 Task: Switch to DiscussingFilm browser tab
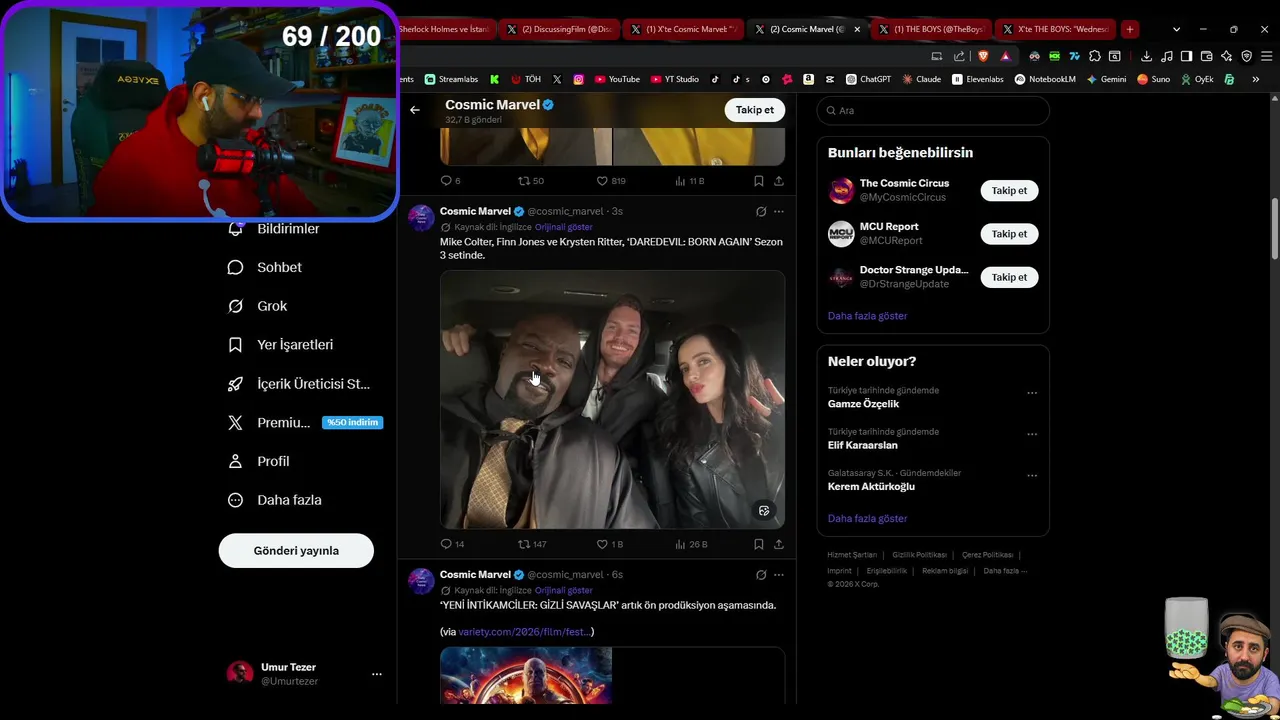coord(560,29)
